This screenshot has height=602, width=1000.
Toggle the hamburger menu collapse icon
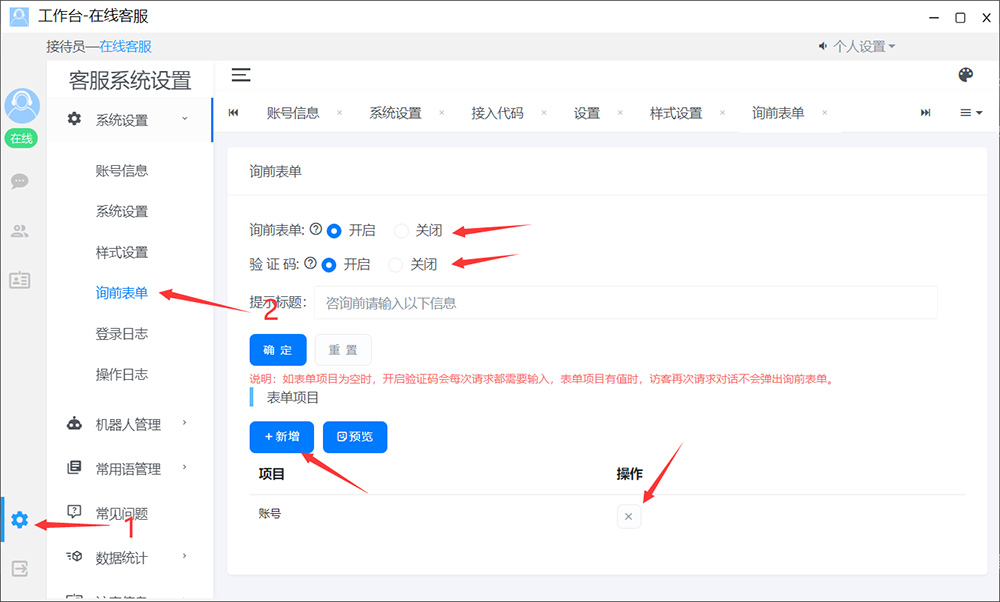241,75
